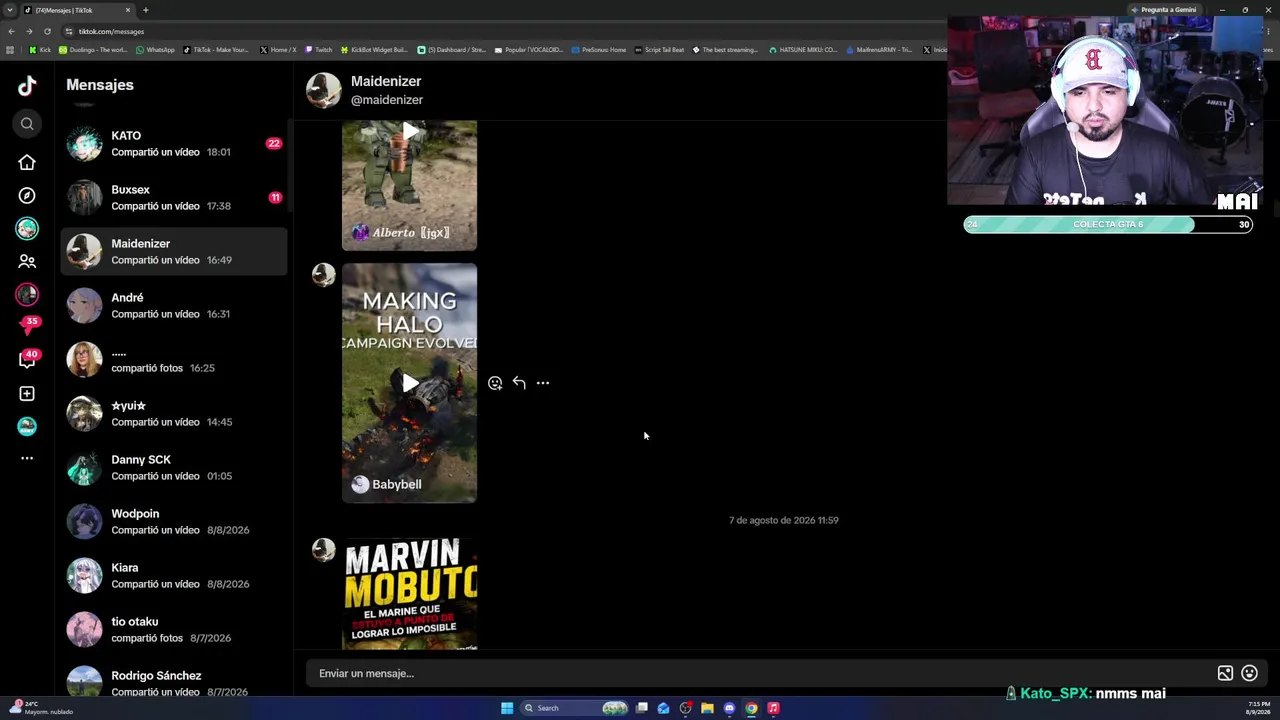
Task: Select the Maidenizer conversation
Action: [x=174, y=251]
